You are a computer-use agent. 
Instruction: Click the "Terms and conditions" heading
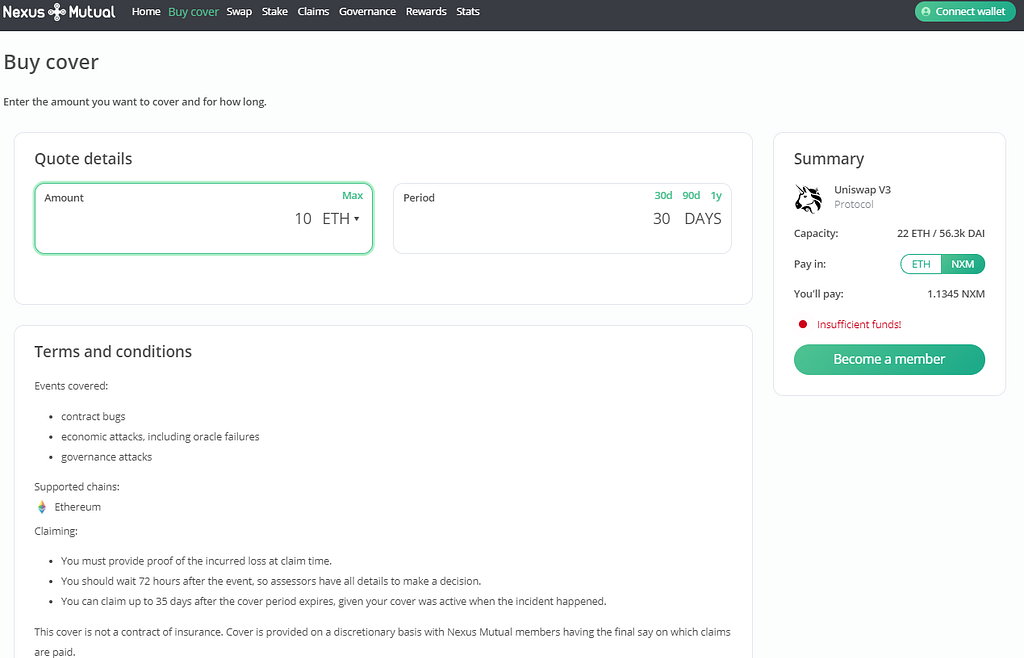(x=113, y=352)
